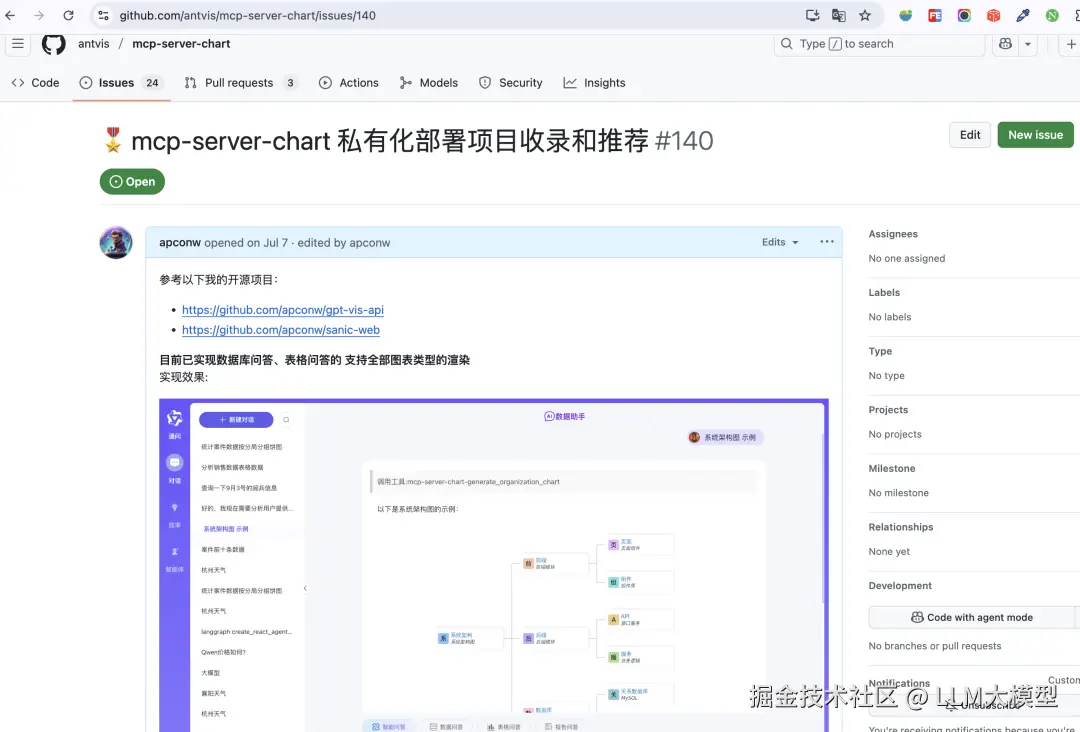Focus the 'Type / to search' field
Viewport: 1080px width, 732px height.
click(880, 44)
